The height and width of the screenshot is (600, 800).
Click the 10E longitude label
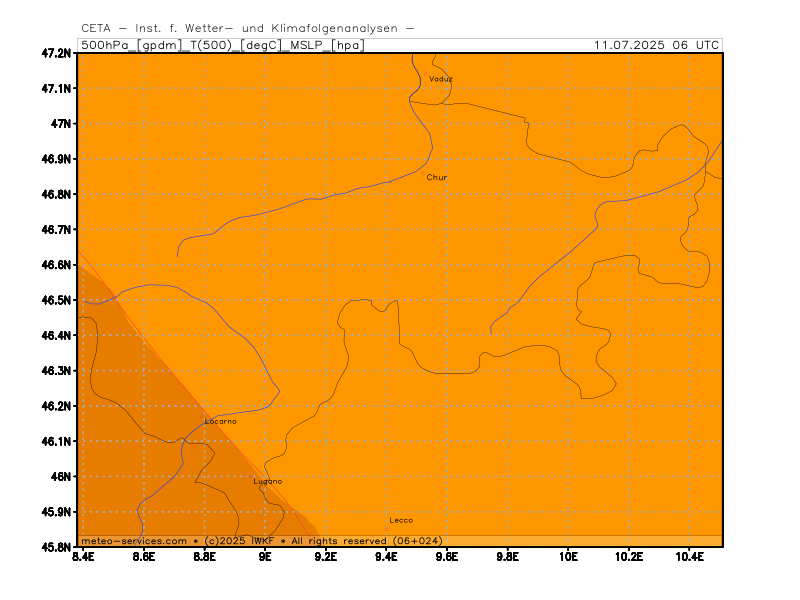(568, 557)
